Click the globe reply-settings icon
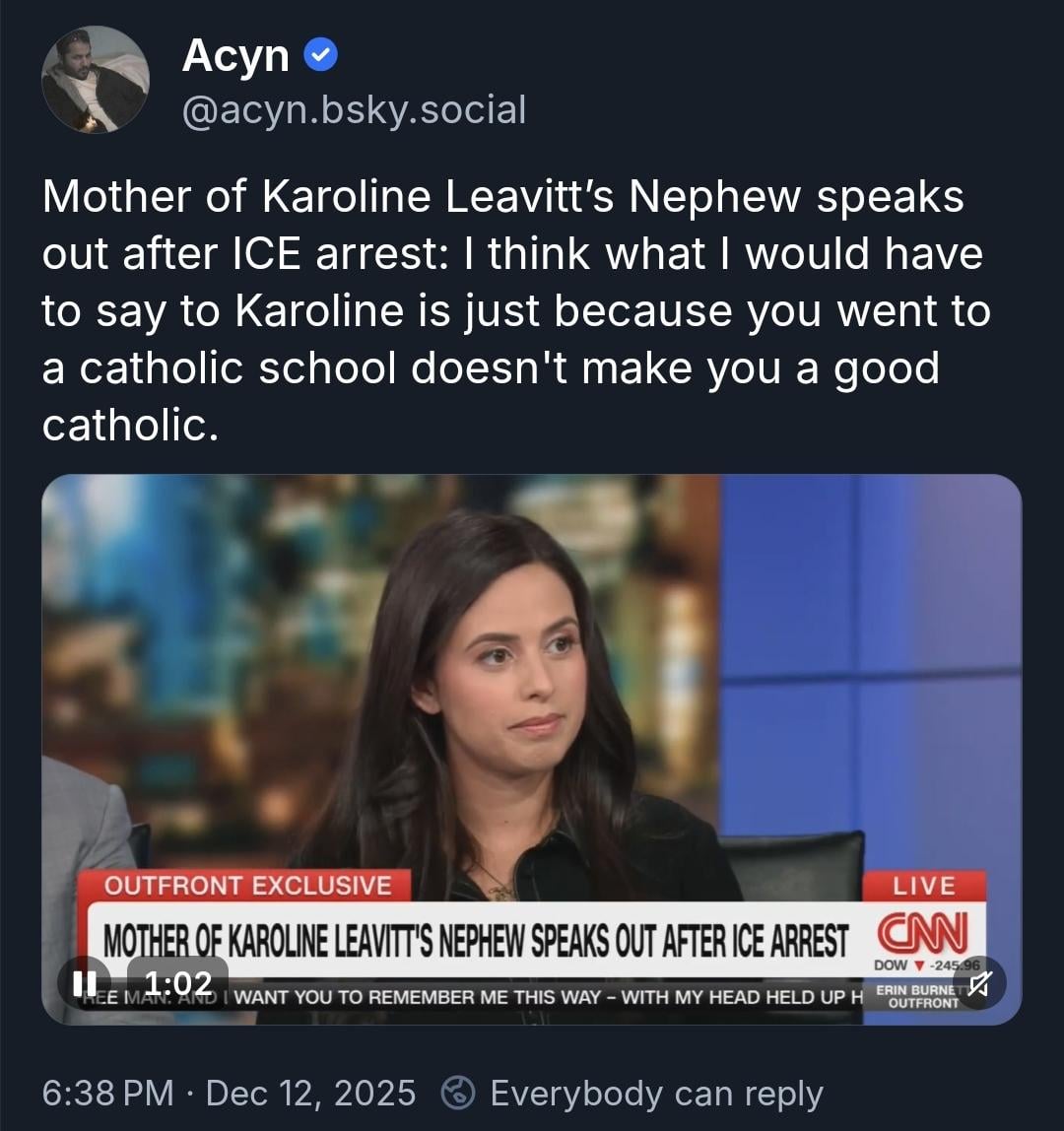 tap(458, 1093)
